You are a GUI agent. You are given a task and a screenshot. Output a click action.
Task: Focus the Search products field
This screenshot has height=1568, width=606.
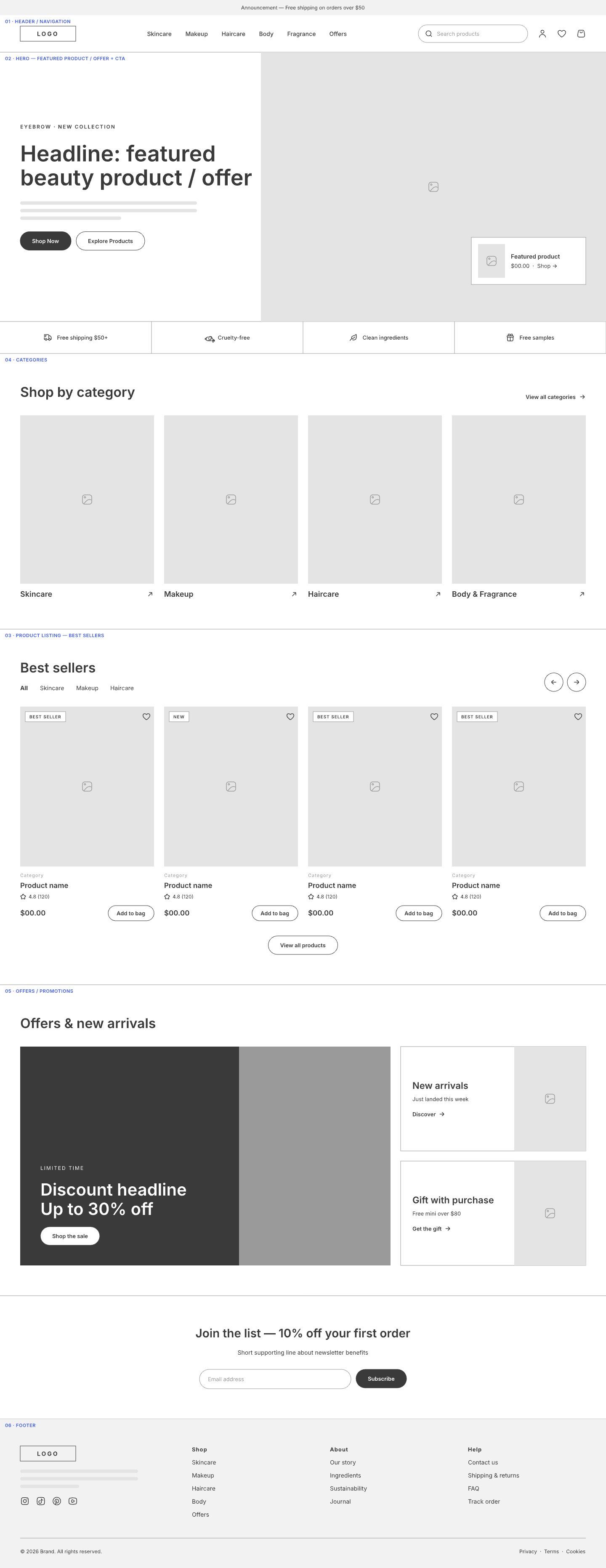473,34
